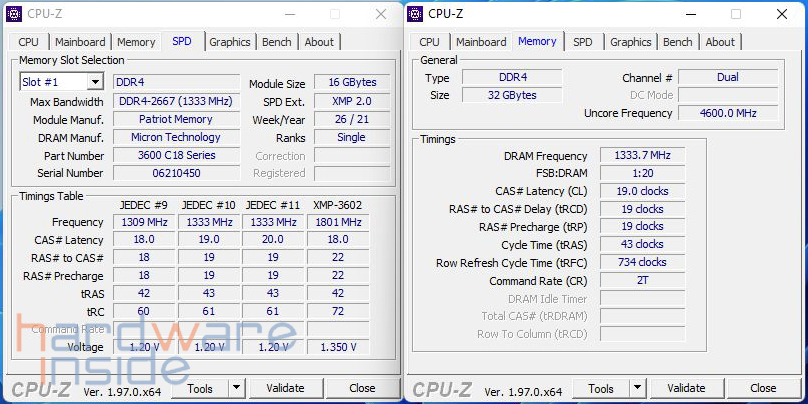Screen dimensions: 808x404
Task: Click the DRAM Frequency value field
Action: pyautogui.click(x=642, y=155)
